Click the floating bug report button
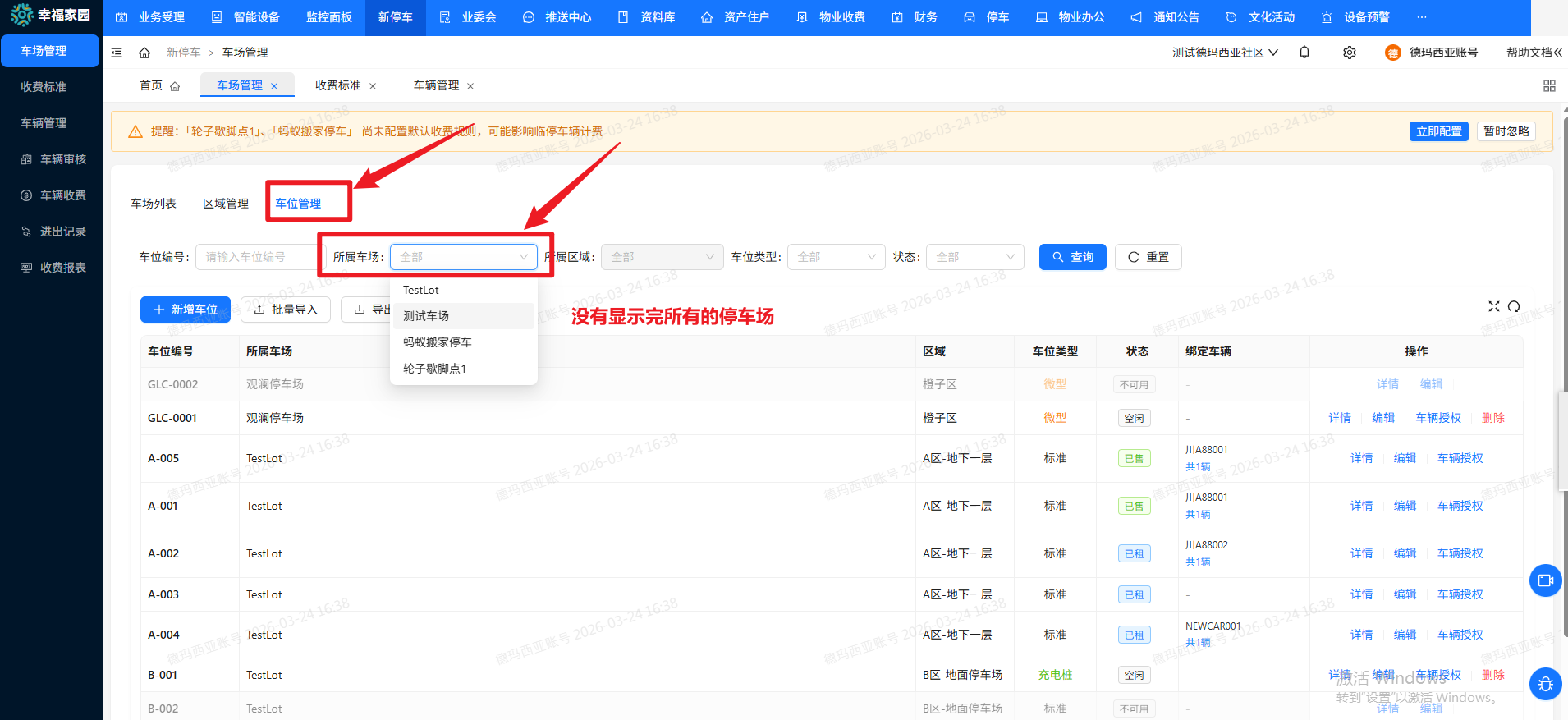This screenshot has width=1568, height=720. (1545, 684)
